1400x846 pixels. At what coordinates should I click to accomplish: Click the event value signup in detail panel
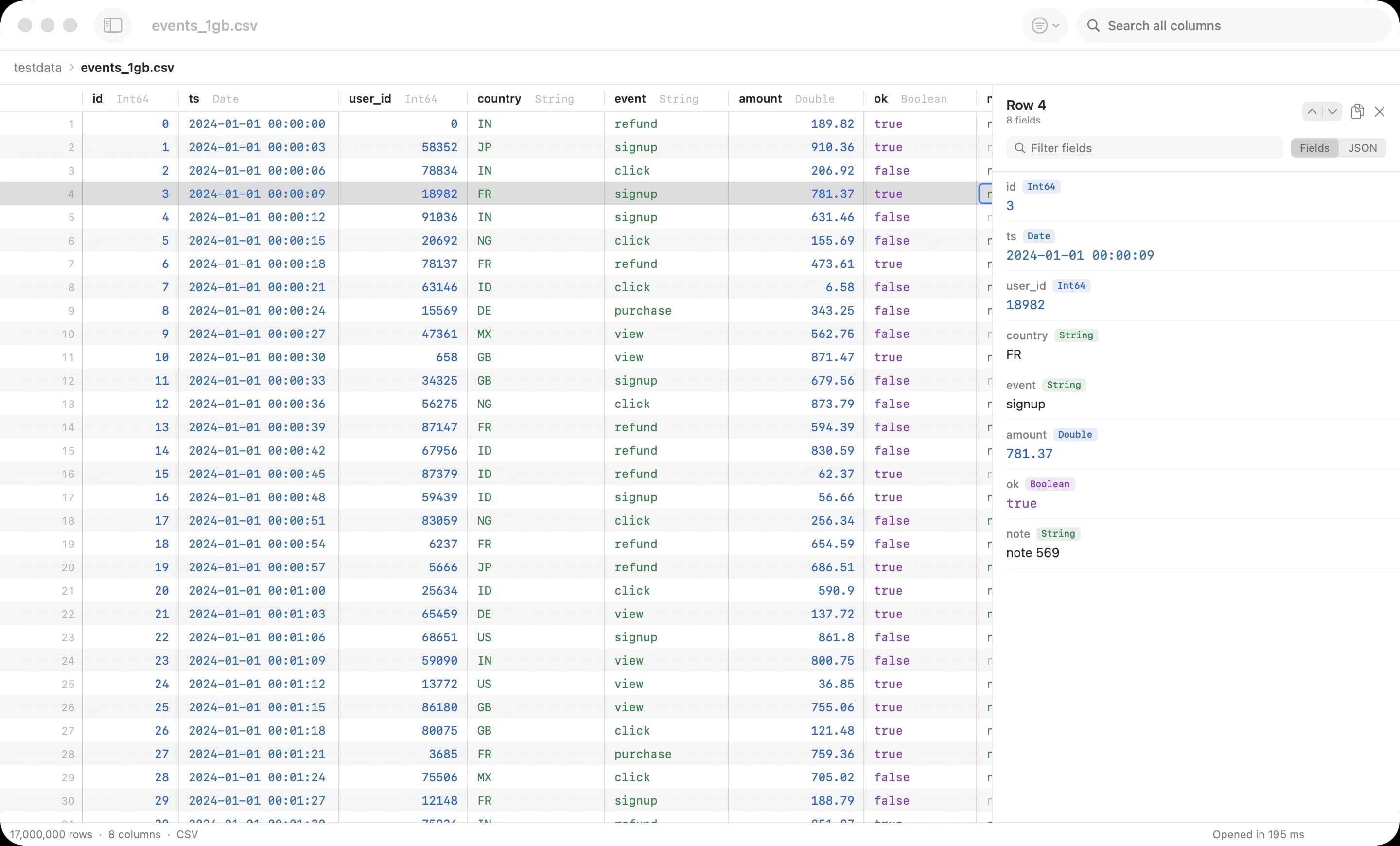coord(1025,405)
